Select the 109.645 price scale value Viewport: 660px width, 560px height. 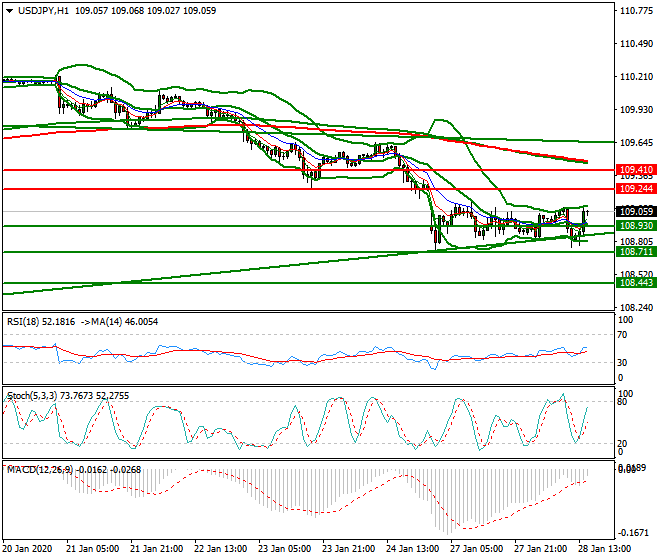636,143
